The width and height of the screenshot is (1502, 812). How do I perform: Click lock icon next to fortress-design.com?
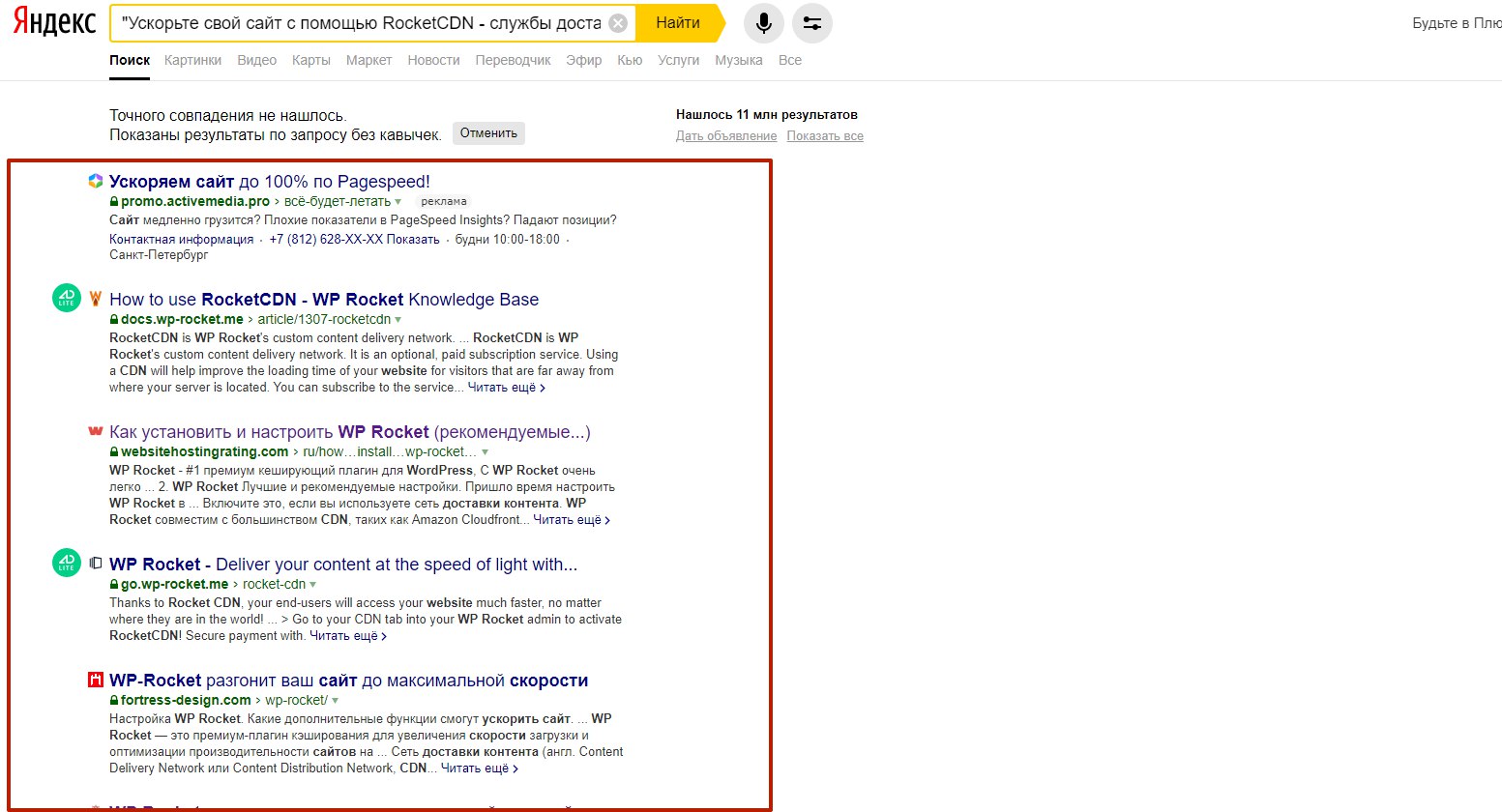pyautogui.click(x=114, y=701)
